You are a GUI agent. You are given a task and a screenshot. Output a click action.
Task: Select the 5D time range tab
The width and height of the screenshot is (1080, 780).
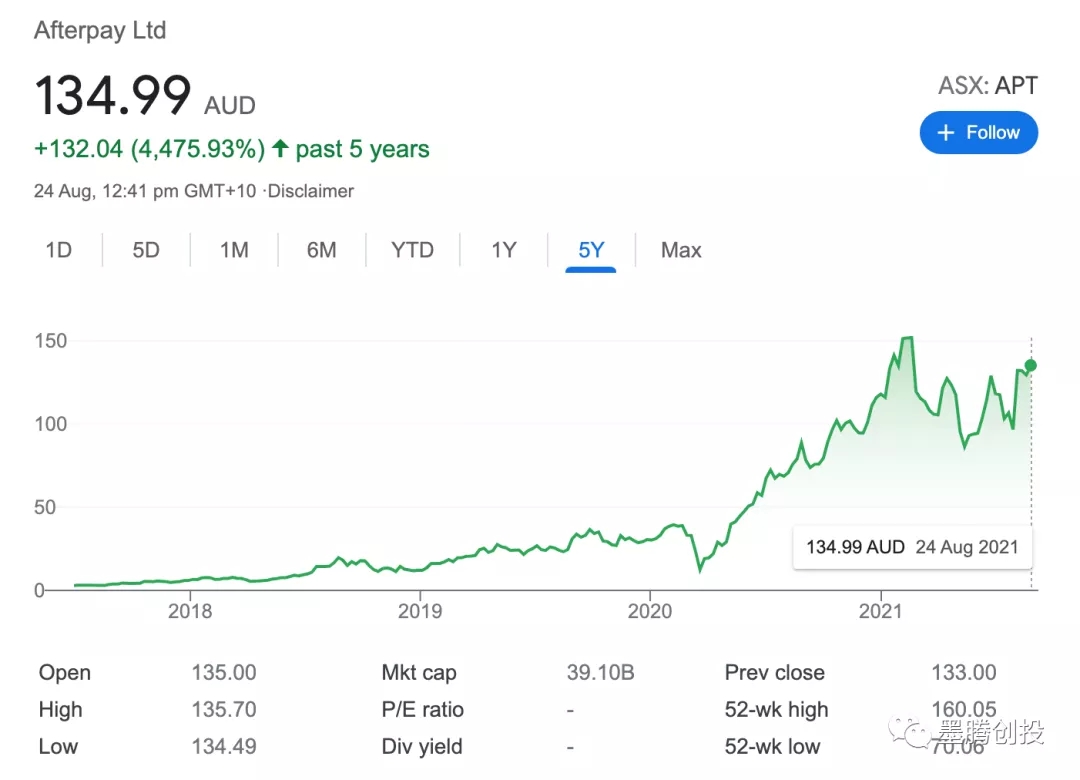[x=146, y=250]
